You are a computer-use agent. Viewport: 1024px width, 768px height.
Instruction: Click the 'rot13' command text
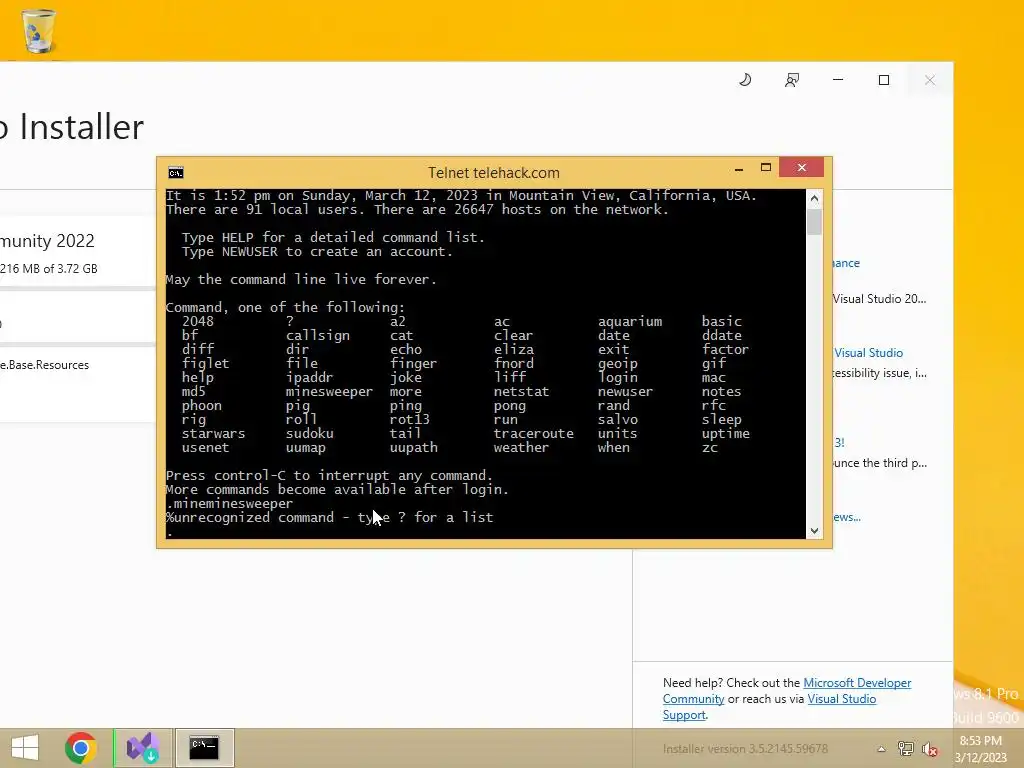409,419
